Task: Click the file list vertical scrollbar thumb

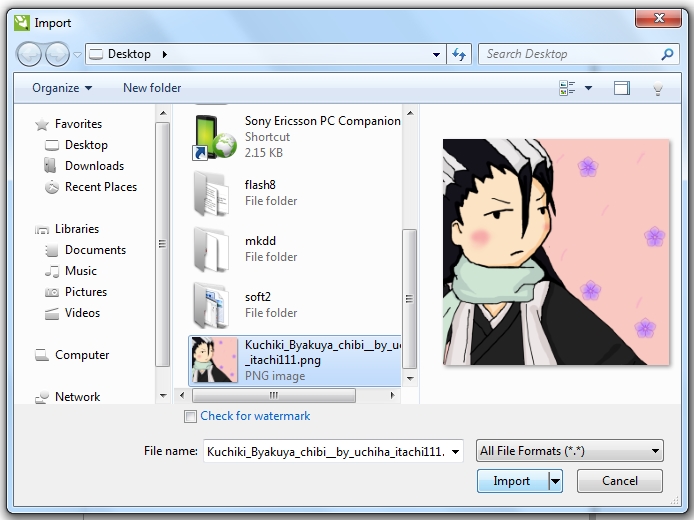Action: [x=409, y=299]
